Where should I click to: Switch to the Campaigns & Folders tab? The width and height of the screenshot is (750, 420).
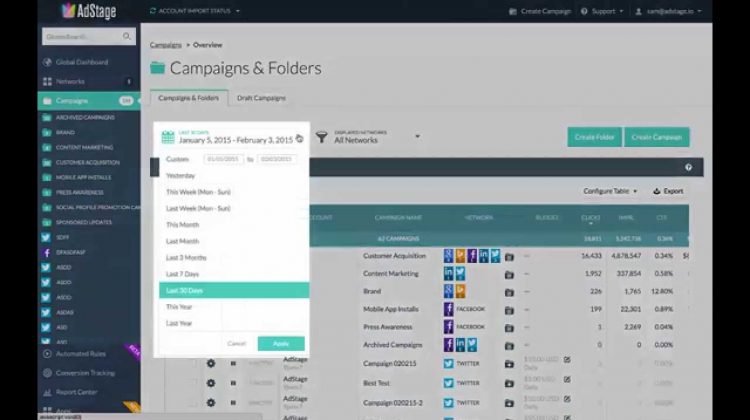(189, 98)
